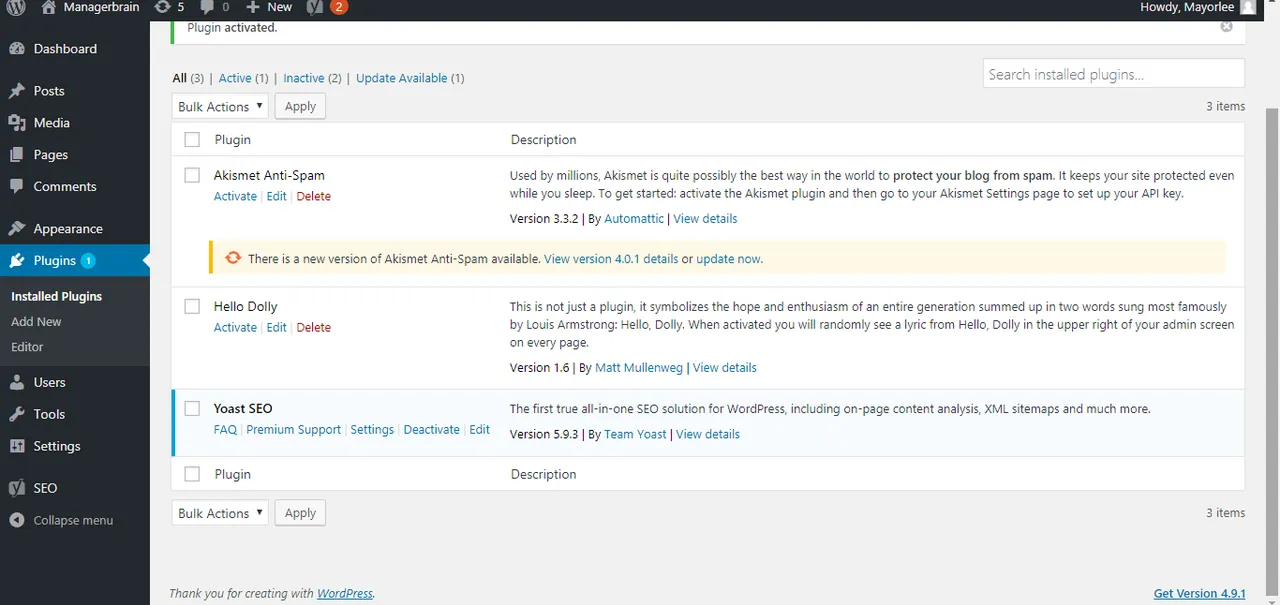This screenshot has height=605, width=1280.
Task: Click the Plugins plug icon
Action: (17, 261)
